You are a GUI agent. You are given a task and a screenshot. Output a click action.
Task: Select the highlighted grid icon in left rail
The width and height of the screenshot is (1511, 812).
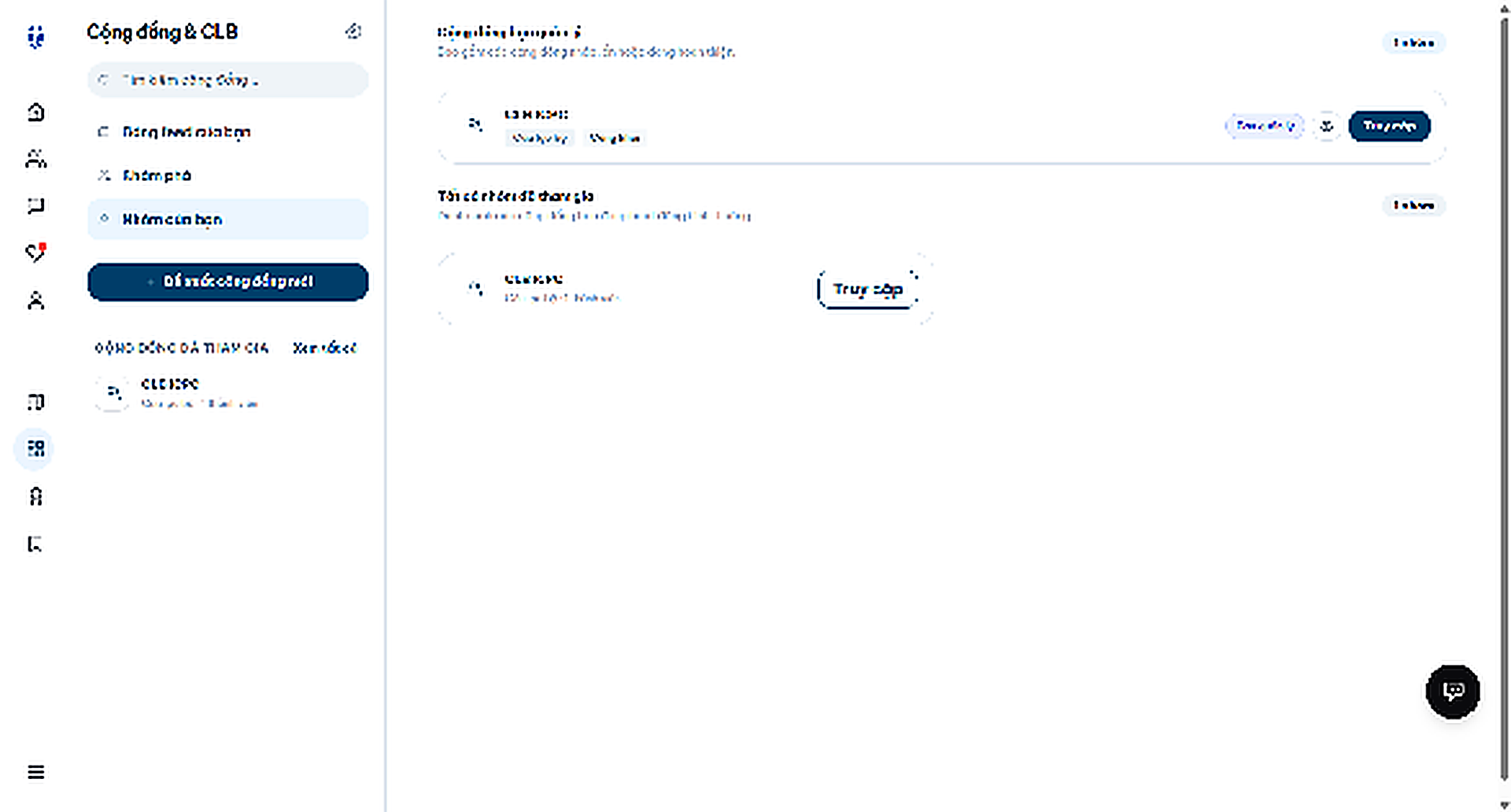(35, 448)
